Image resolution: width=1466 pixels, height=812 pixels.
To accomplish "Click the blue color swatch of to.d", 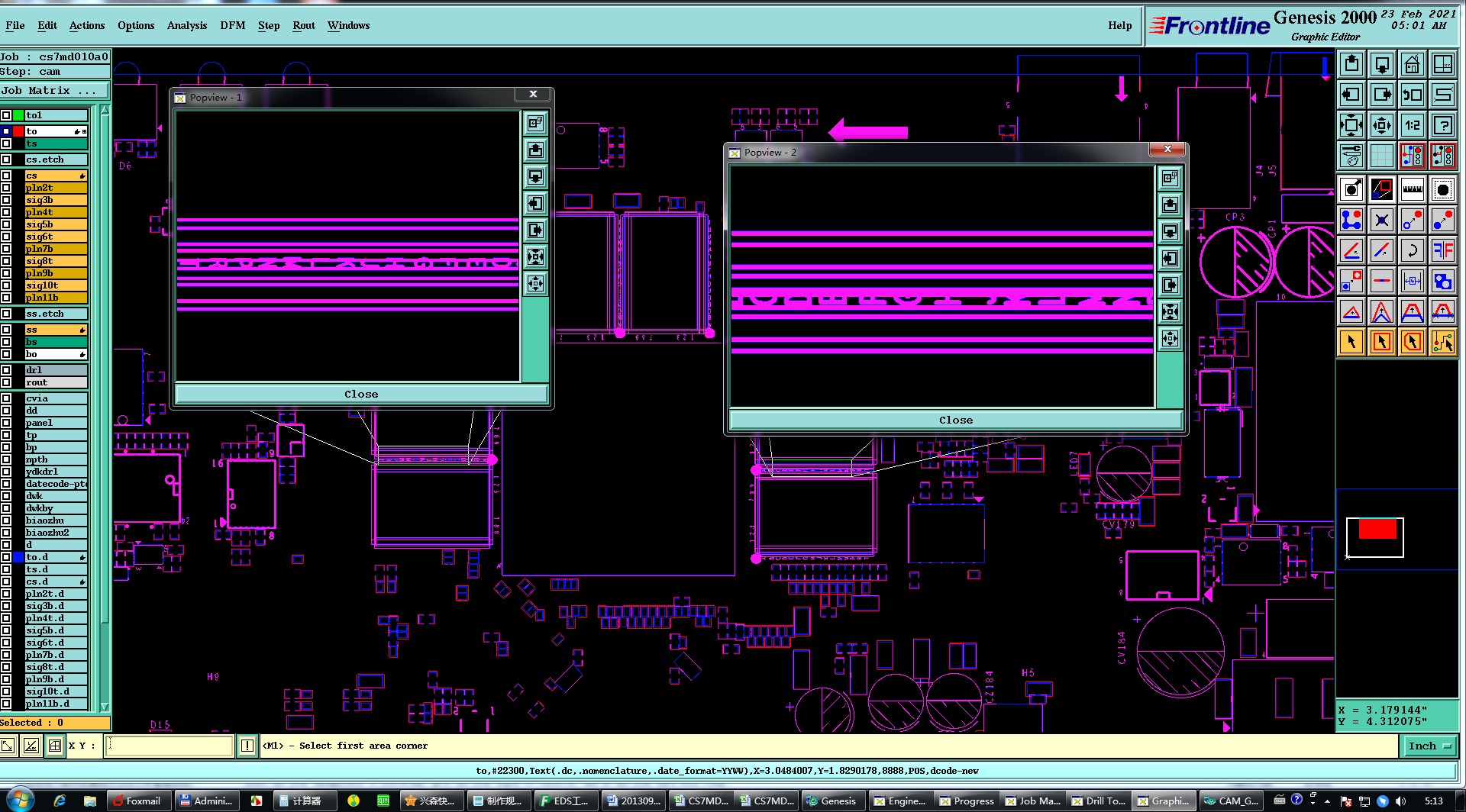I will coord(18,557).
